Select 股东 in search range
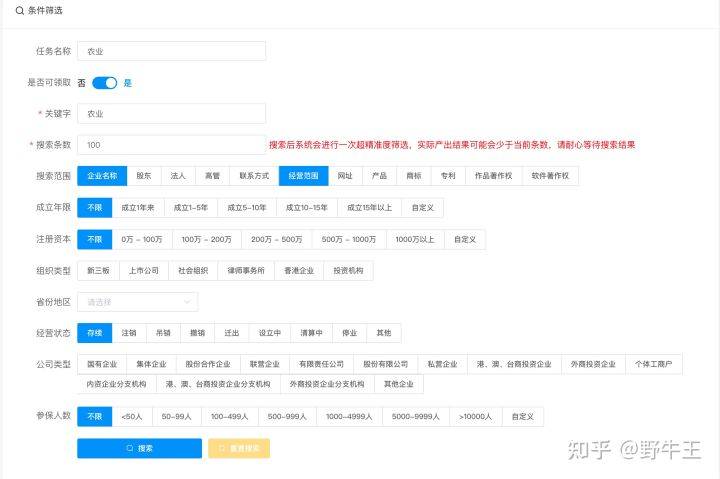The width and height of the screenshot is (720, 479). (x=144, y=176)
